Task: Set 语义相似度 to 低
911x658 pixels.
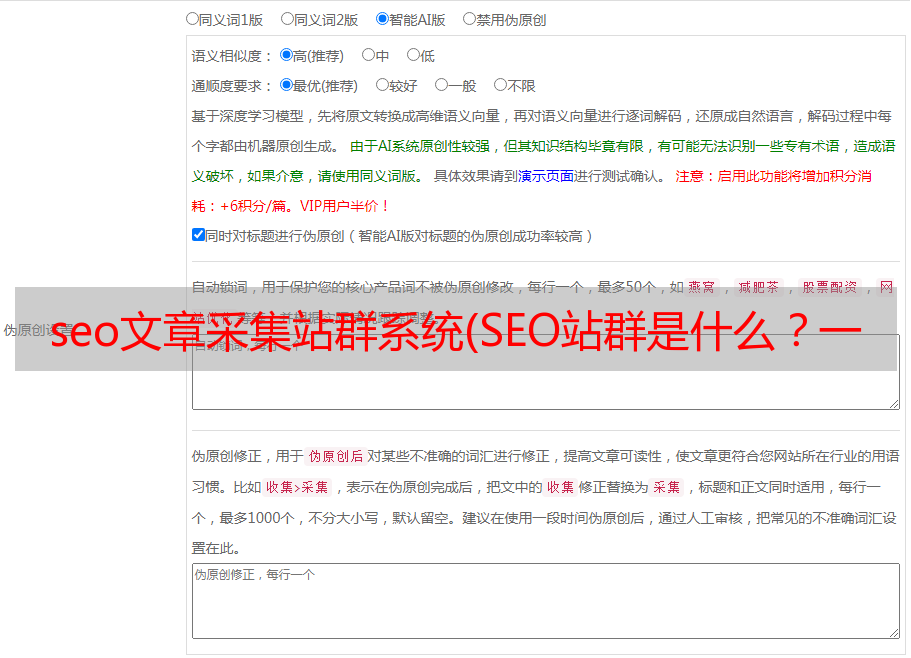Action: click(413, 55)
